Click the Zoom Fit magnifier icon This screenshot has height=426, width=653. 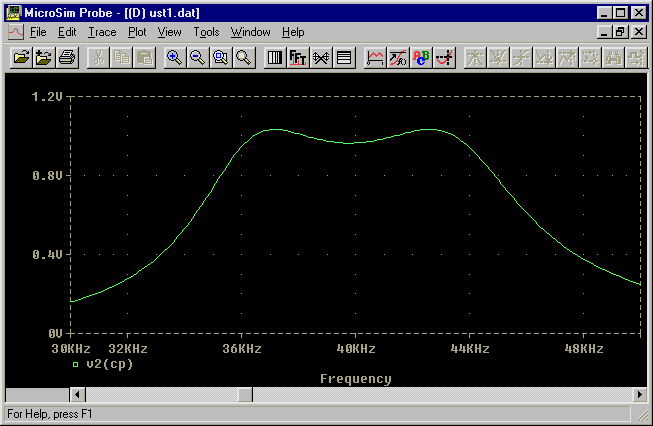click(x=244, y=57)
